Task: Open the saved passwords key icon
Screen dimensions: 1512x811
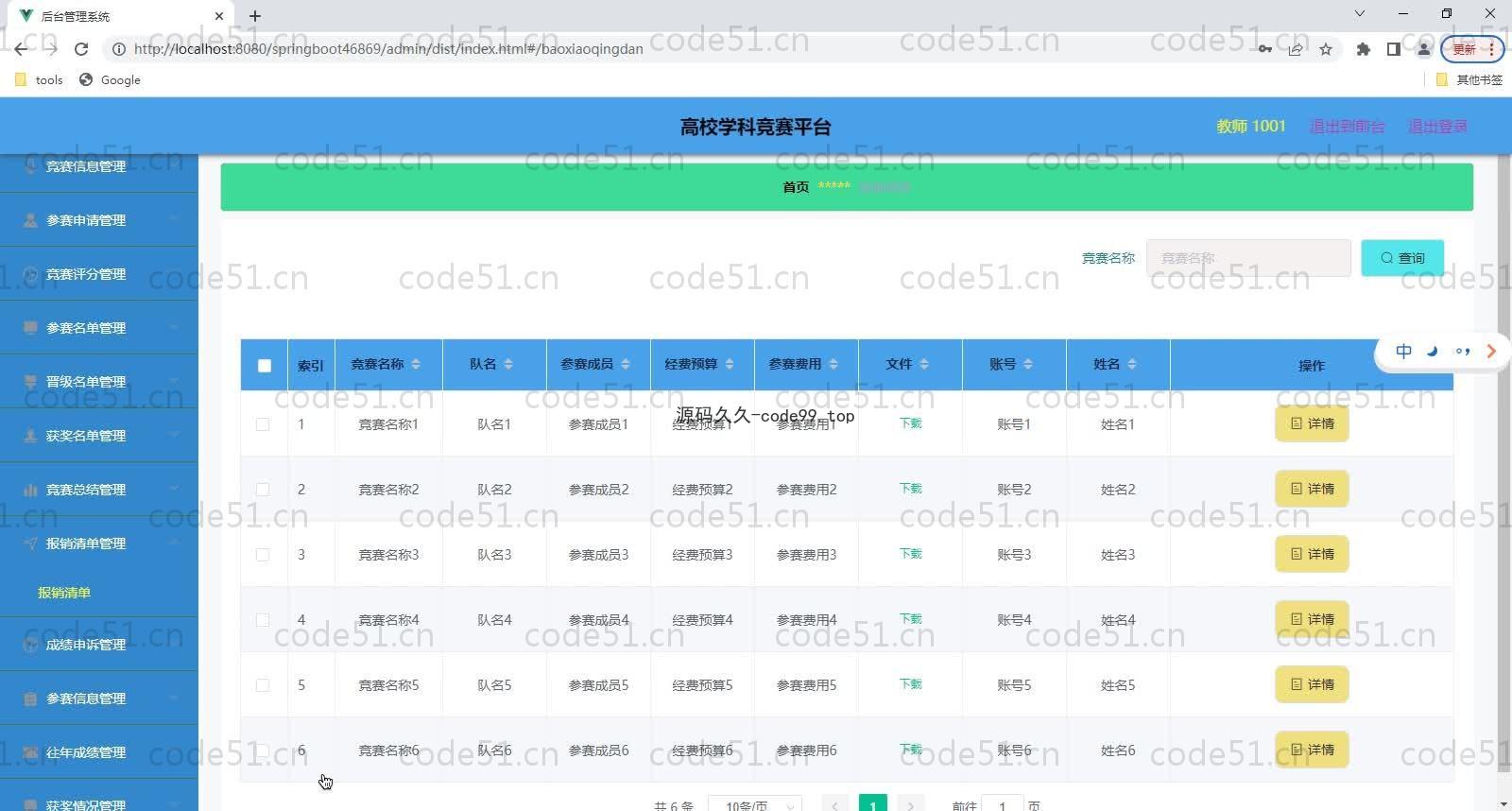Action: coord(1264,49)
